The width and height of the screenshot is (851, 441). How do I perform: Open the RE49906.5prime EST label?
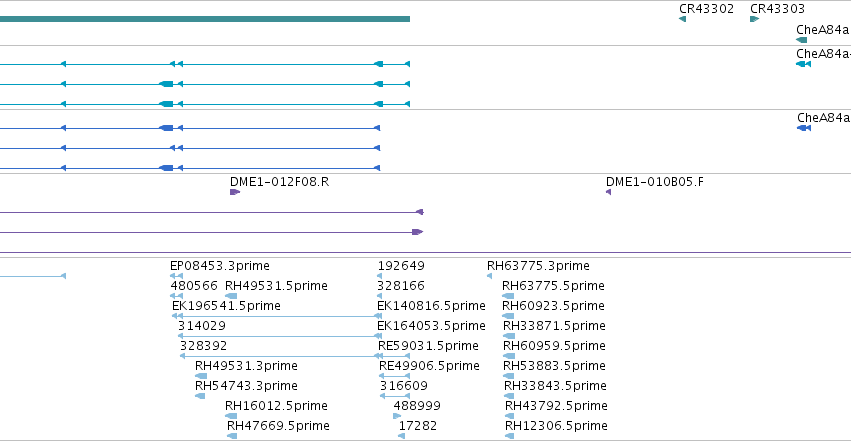pos(429,366)
